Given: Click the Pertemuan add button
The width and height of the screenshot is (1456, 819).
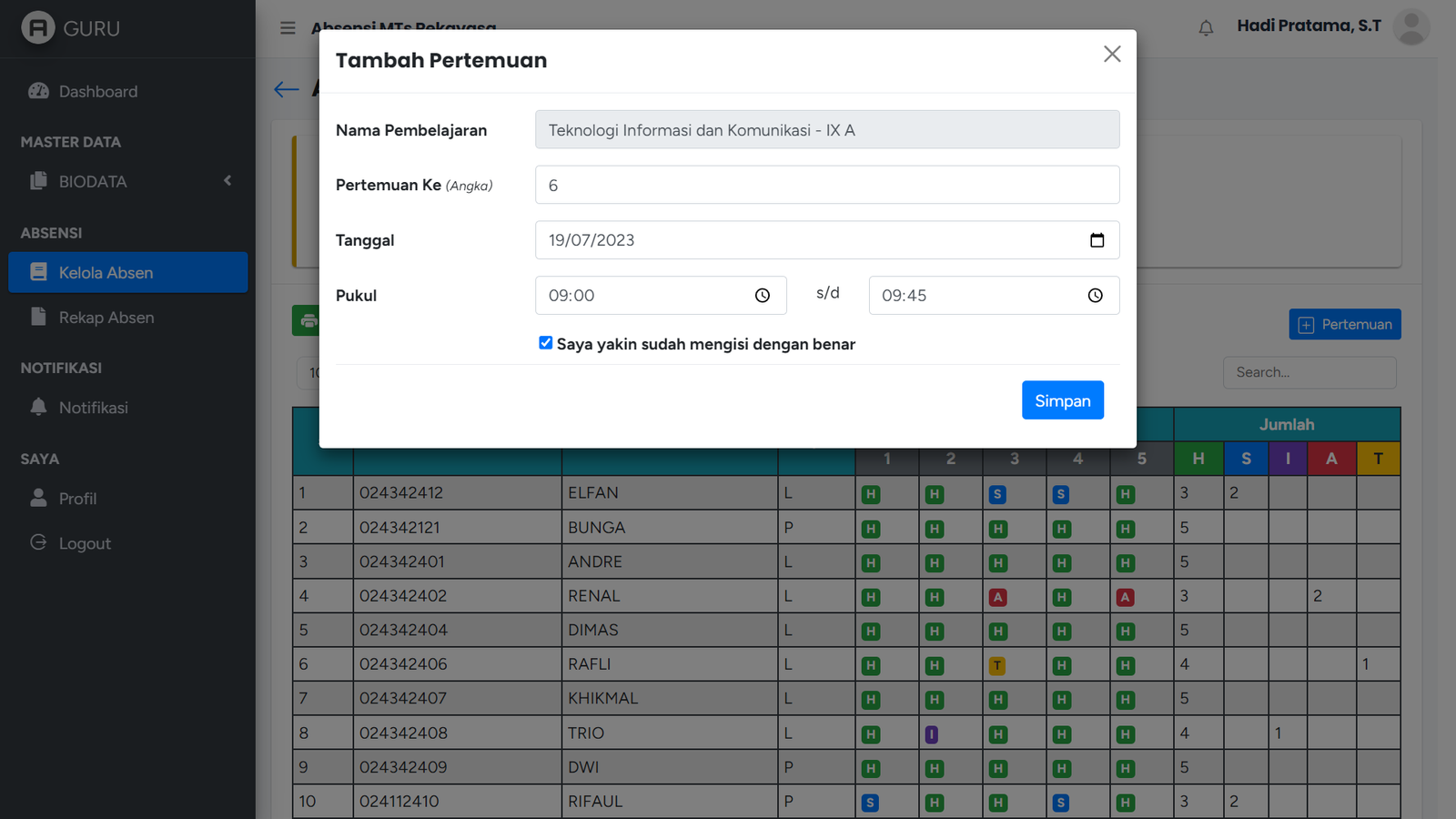Looking at the screenshot, I should point(1344,325).
